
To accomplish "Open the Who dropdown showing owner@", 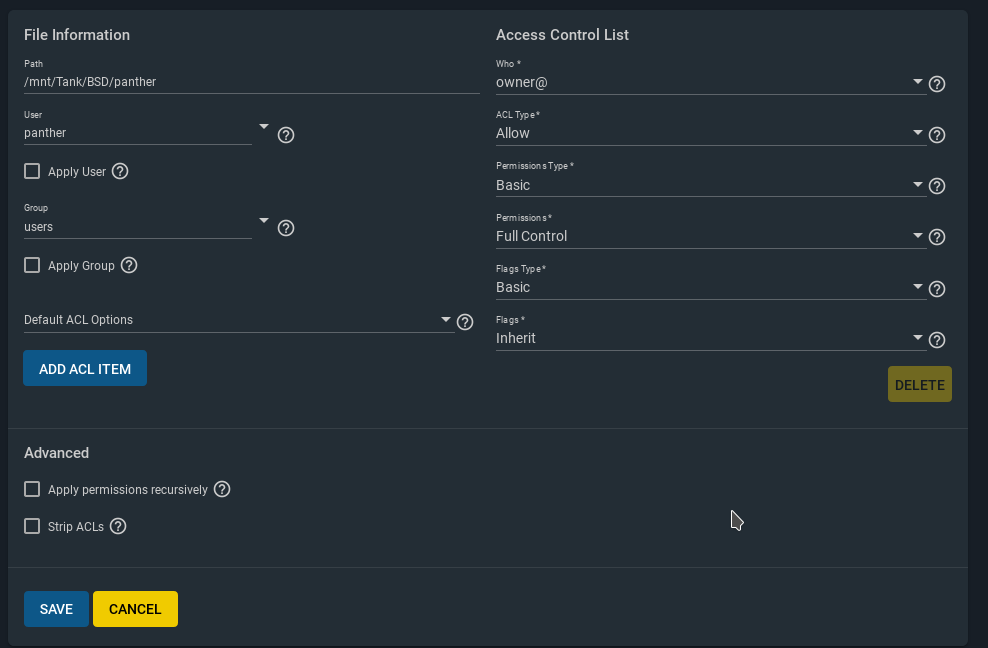I will (x=711, y=83).
